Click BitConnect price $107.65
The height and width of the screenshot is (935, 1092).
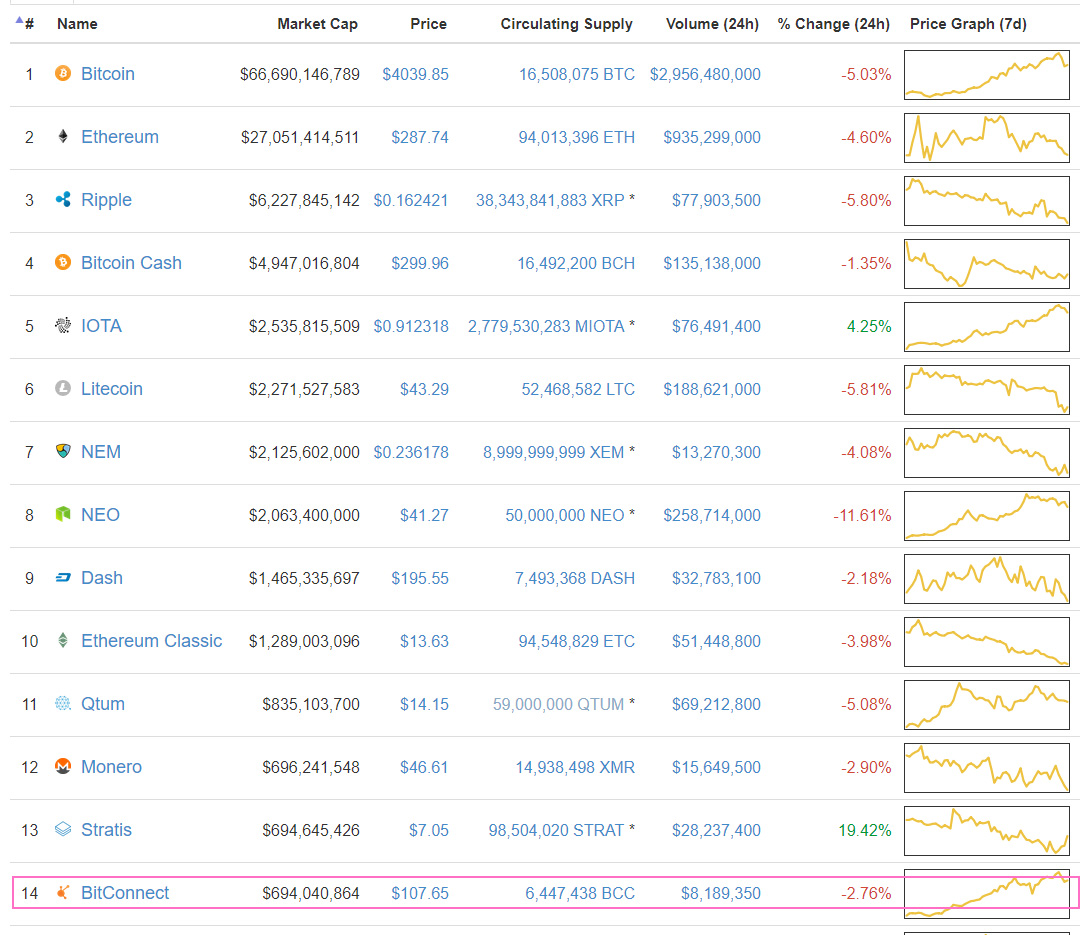pos(420,893)
